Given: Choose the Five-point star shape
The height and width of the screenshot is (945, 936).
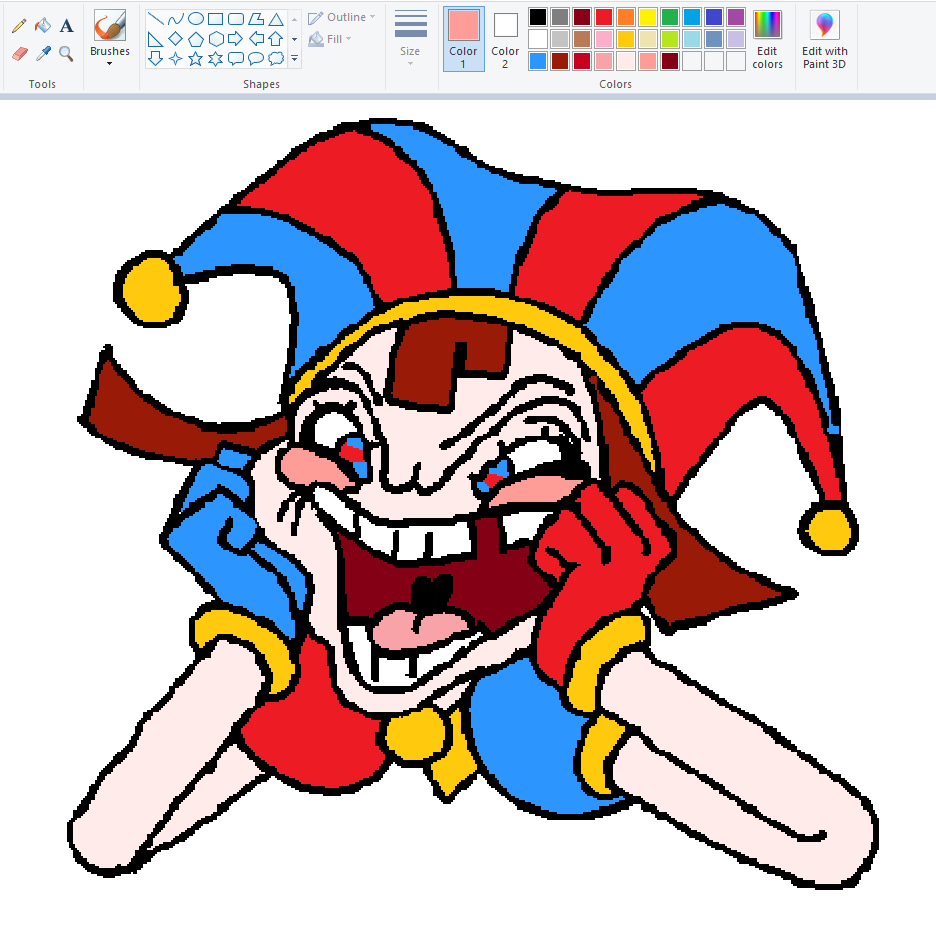Looking at the screenshot, I should (x=195, y=58).
